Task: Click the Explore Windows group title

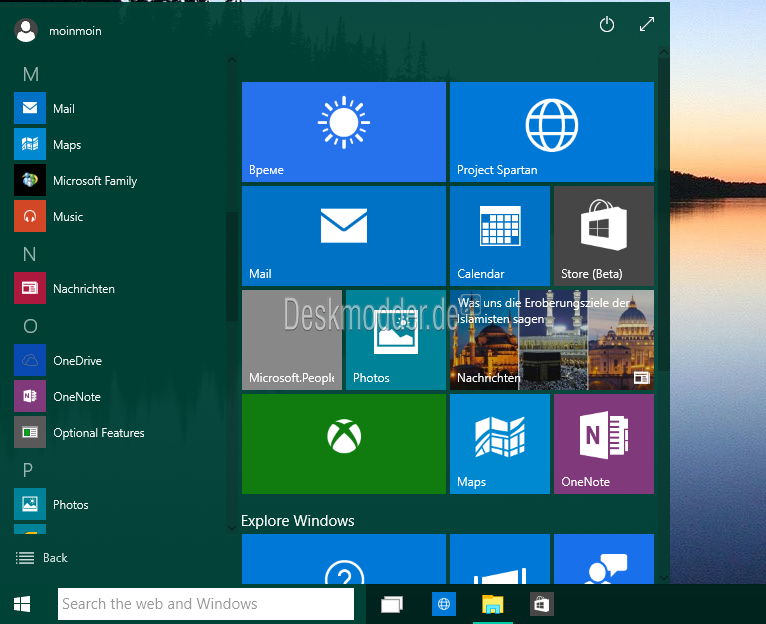Action: pos(298,521)
